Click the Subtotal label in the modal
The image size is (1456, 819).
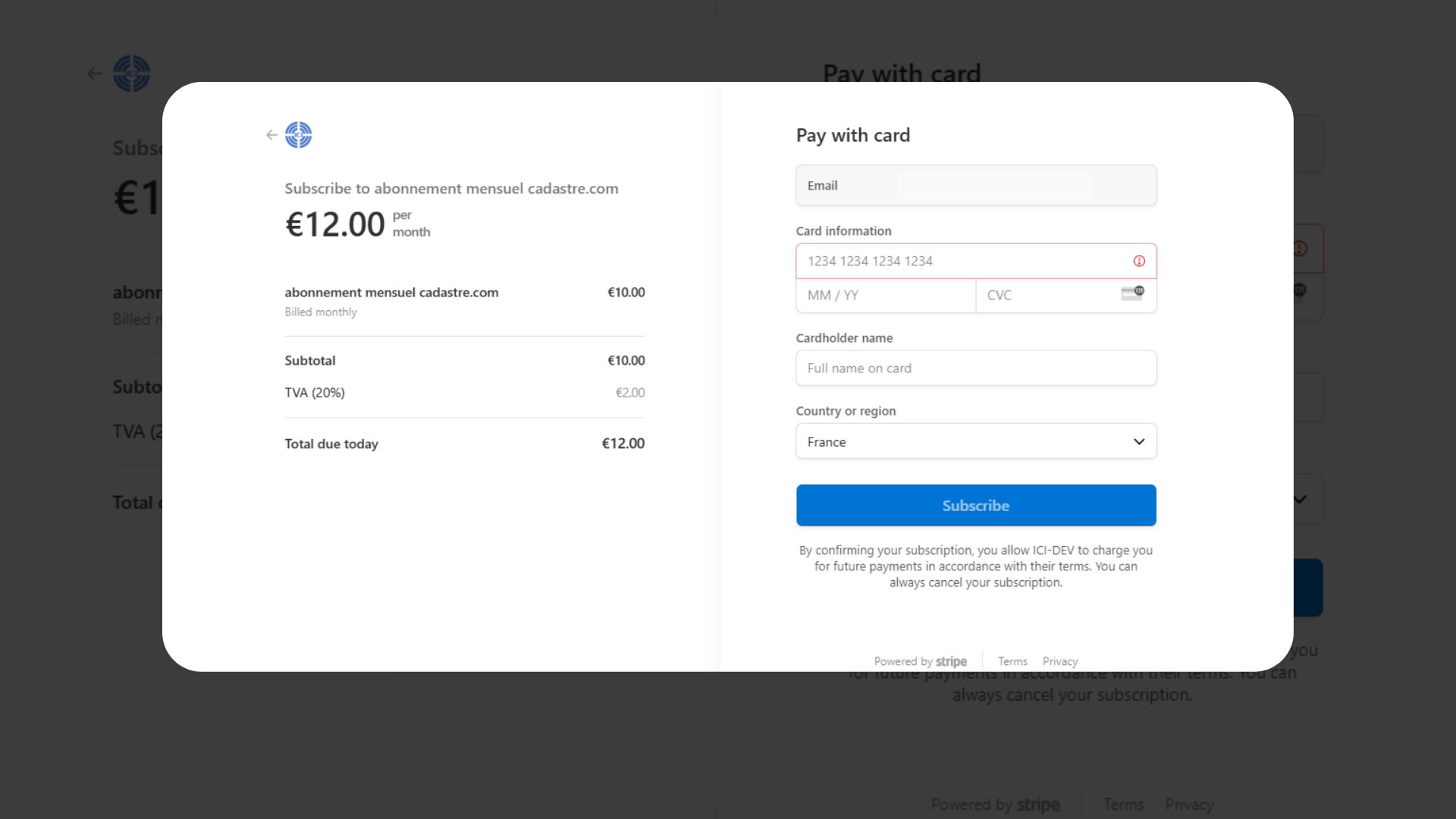310,360
